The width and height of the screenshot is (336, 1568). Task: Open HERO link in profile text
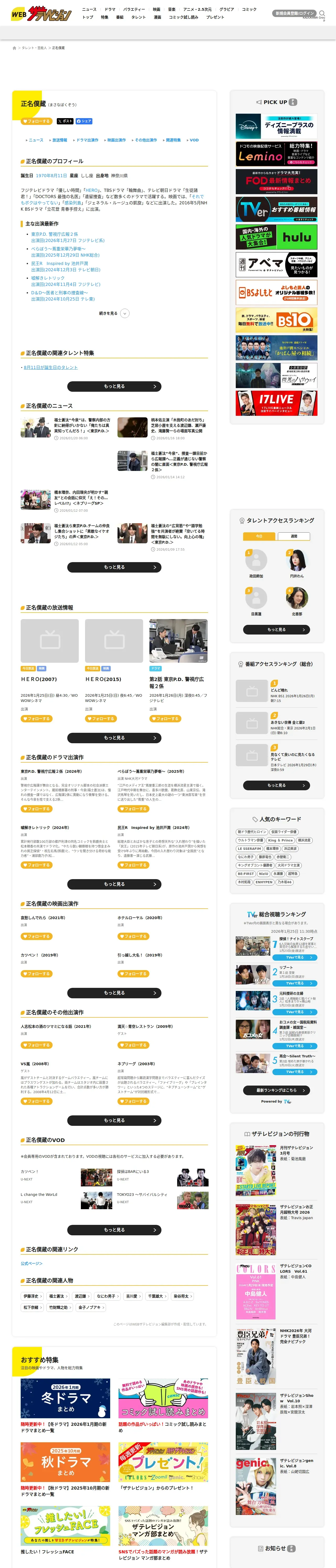pyautogui.click(x=92, y=191)
